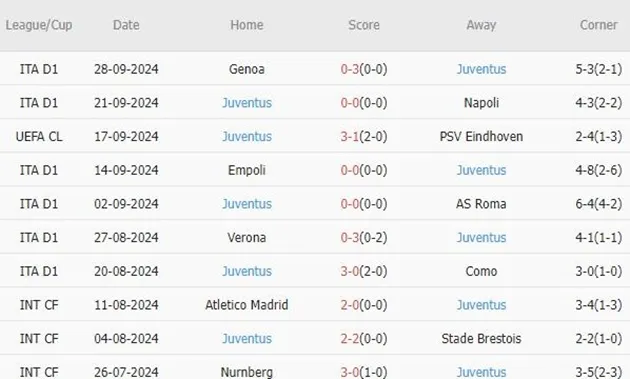Image resolution: width=630 pixels, height=379 pixels.
Task: Select the Date column header
Action: point(126,25)
